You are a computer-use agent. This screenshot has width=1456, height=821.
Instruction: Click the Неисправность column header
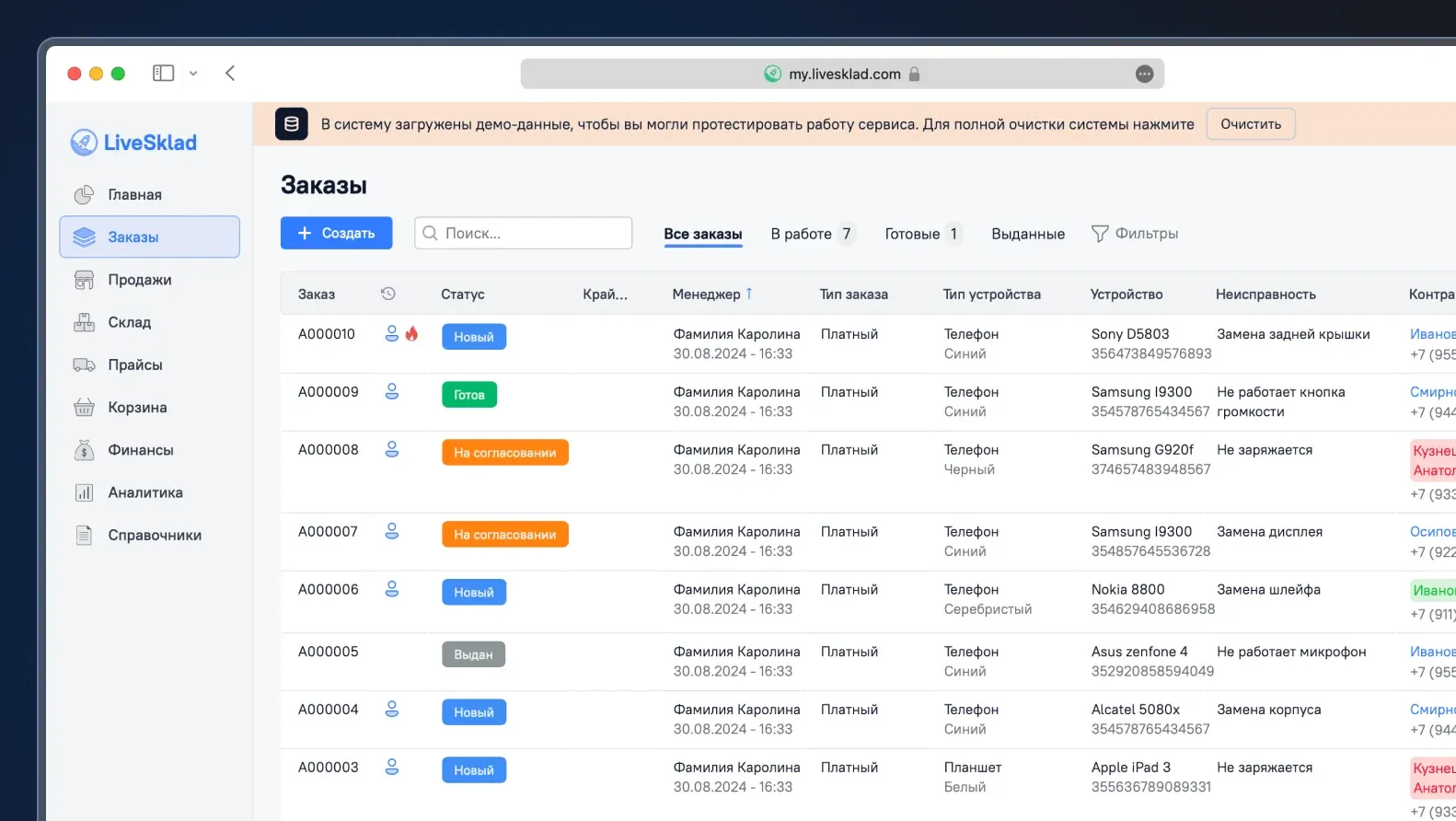(1265, 295)
